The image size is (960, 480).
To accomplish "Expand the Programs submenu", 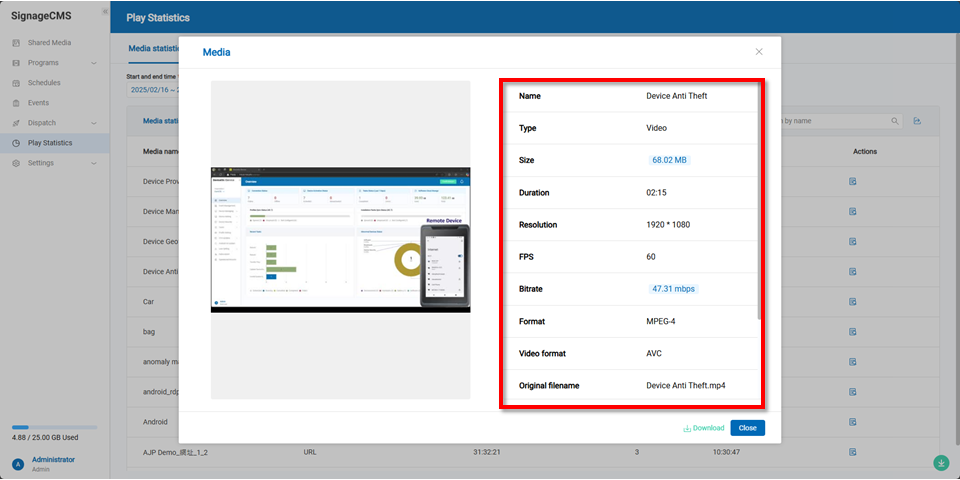I will click(x=94, y=63).
